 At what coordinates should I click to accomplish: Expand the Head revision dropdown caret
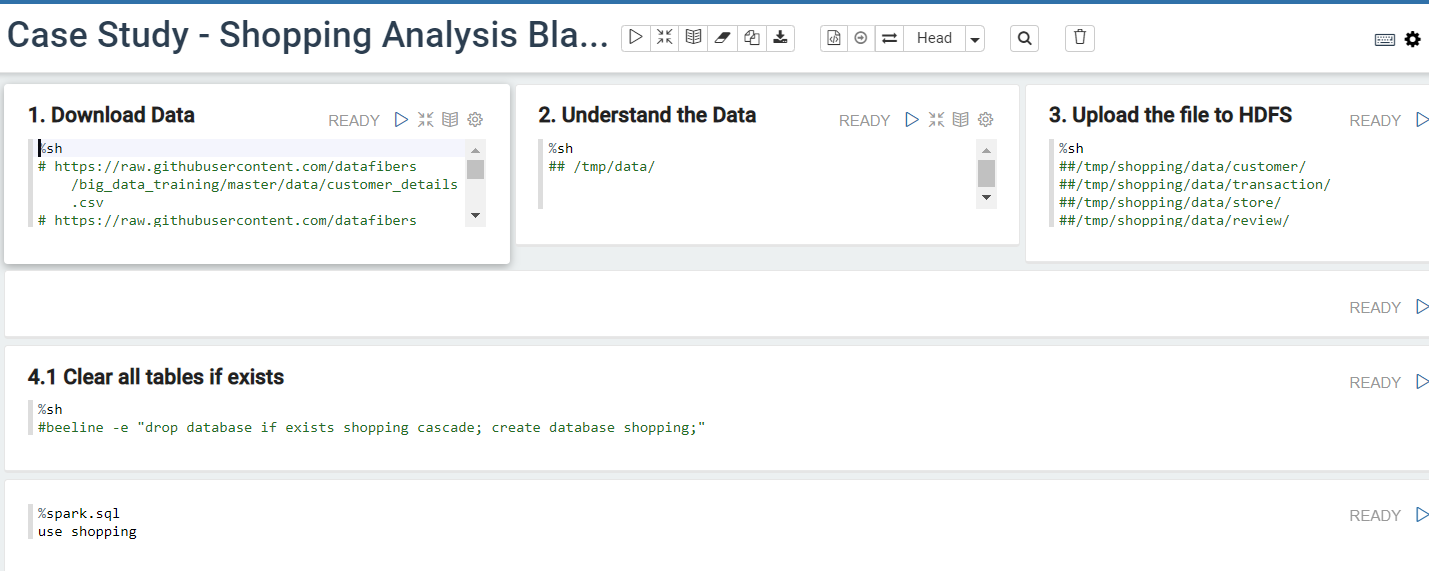click(975, 38)
